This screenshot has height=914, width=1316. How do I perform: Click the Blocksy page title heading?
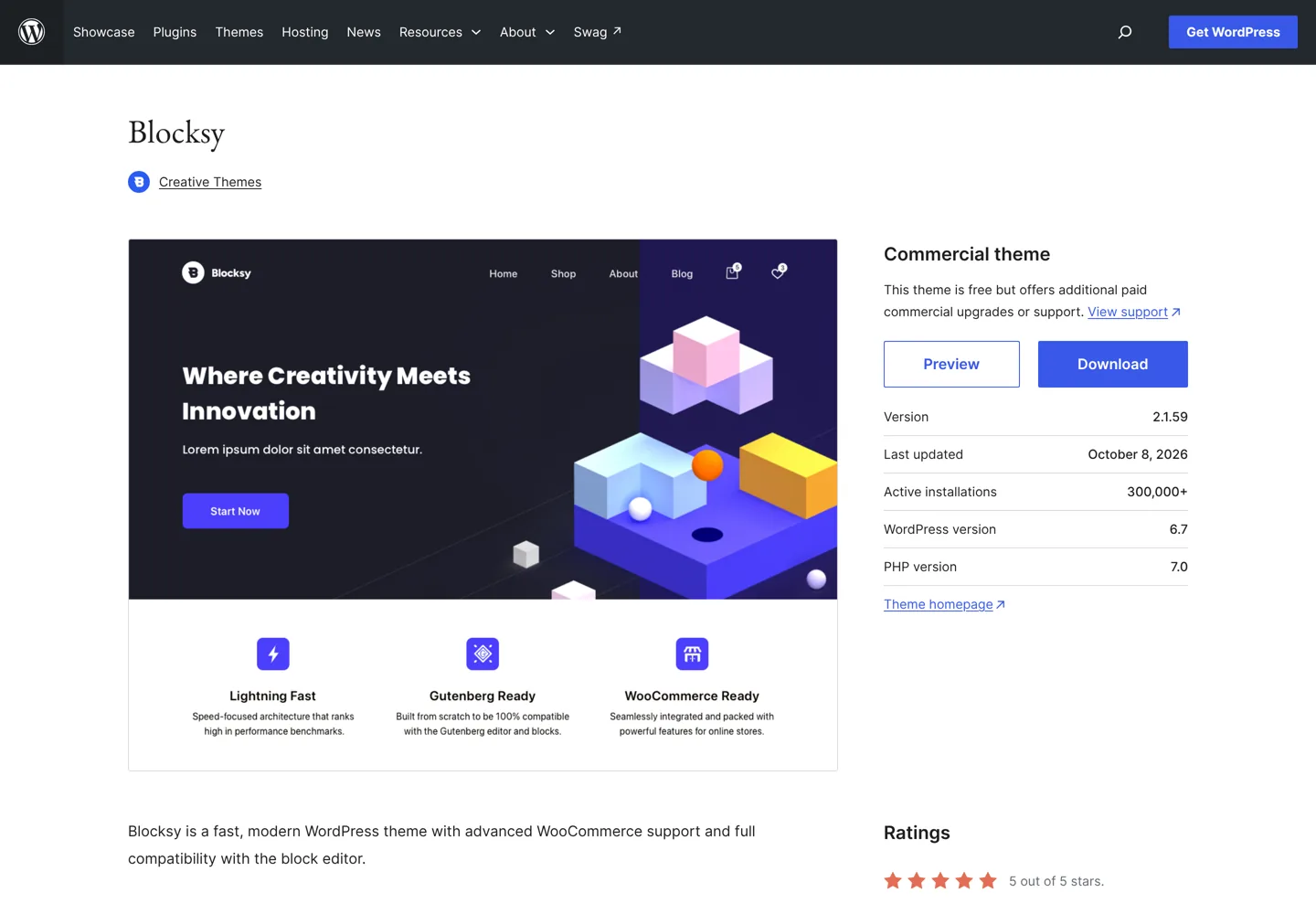click(176, 133)
